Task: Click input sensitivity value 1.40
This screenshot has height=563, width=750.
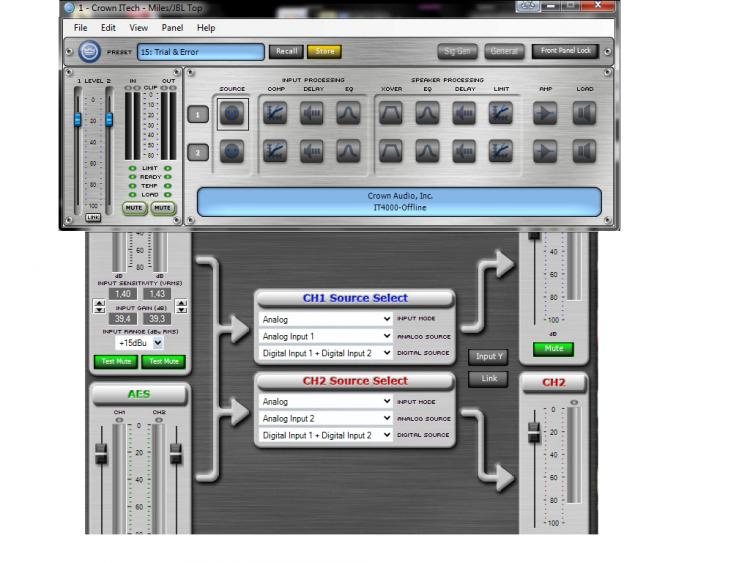Action: pyautogui.click(x=122, y=294)
